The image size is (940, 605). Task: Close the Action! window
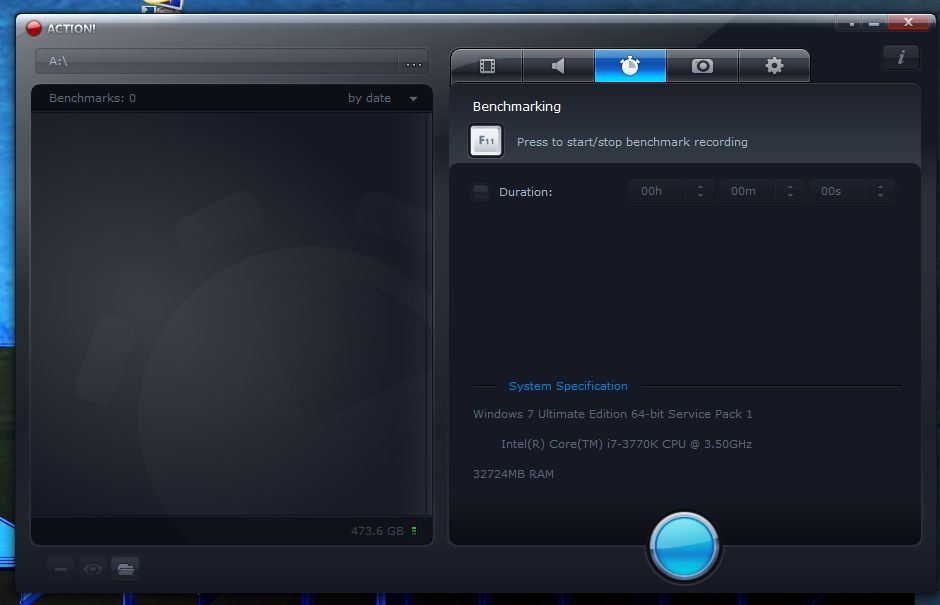tap(908, 23)
